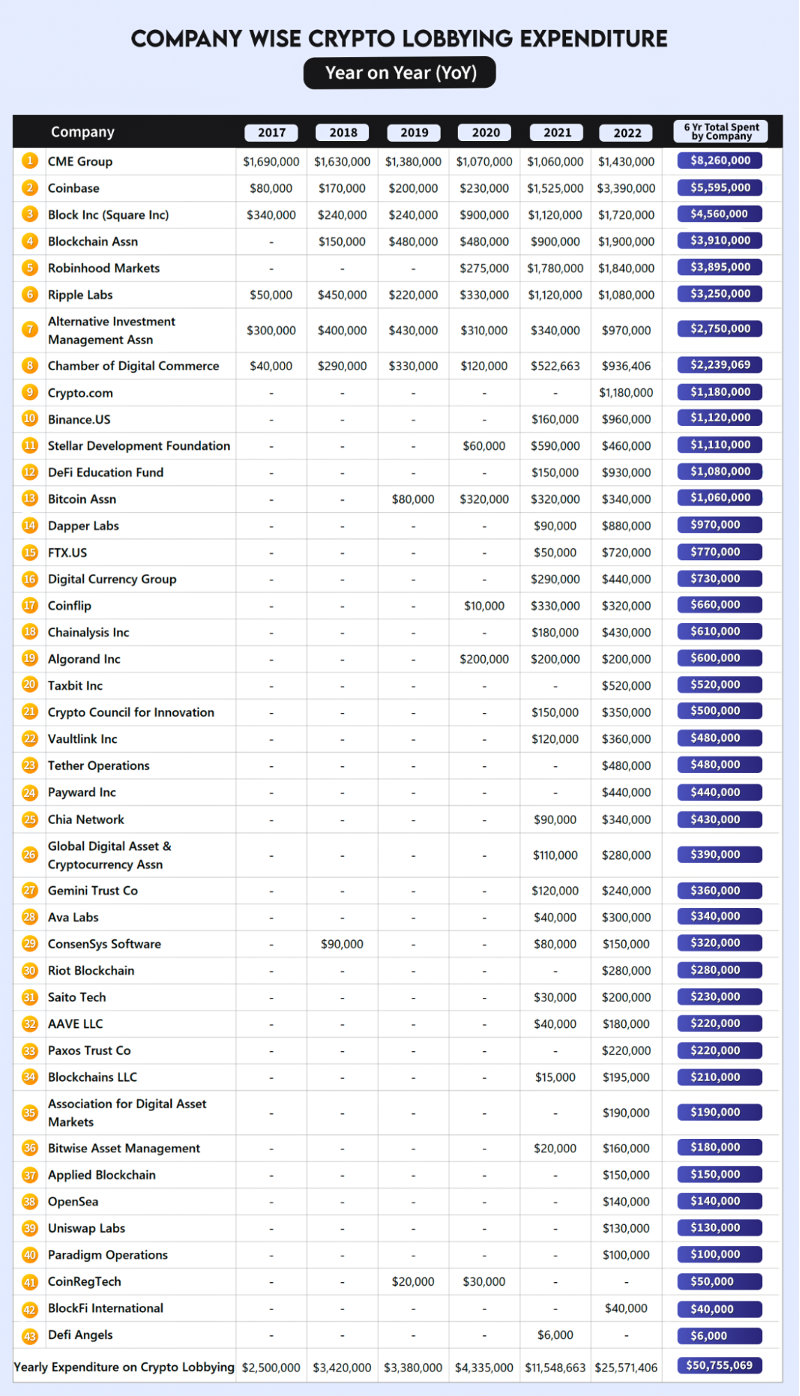The width and height of the screenshot is (800, 1396).
Task: Click the circle icon next to OpenSea
Action: tap(30, 1201)
